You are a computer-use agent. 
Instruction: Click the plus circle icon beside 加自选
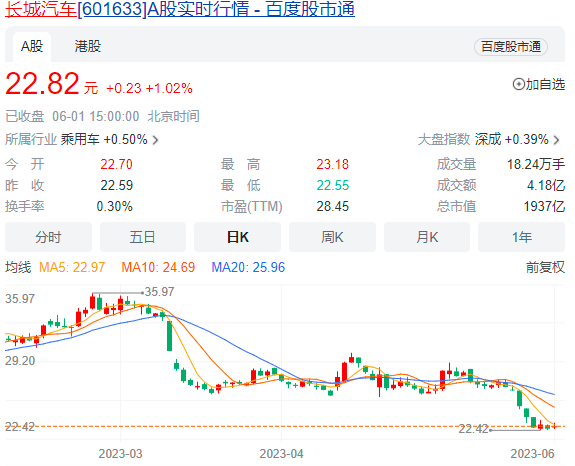pos(519,84)
